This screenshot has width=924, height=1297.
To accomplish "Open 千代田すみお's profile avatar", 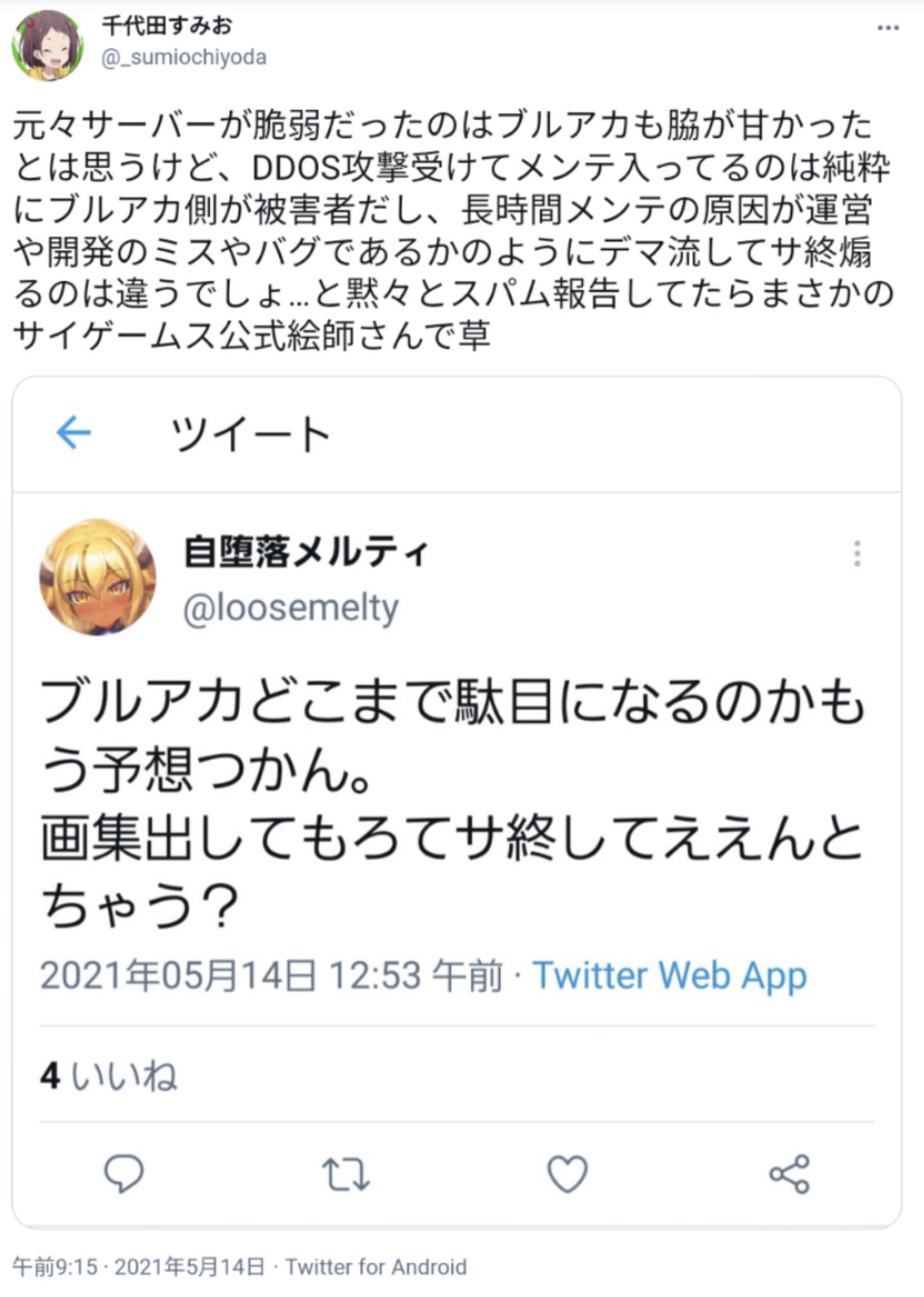I will pos(46,42).
